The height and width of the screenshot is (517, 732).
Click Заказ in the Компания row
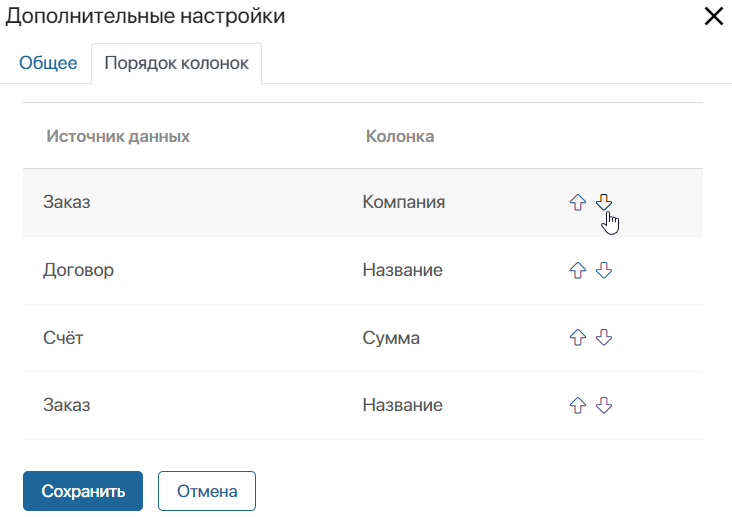[x=67, y=202]
